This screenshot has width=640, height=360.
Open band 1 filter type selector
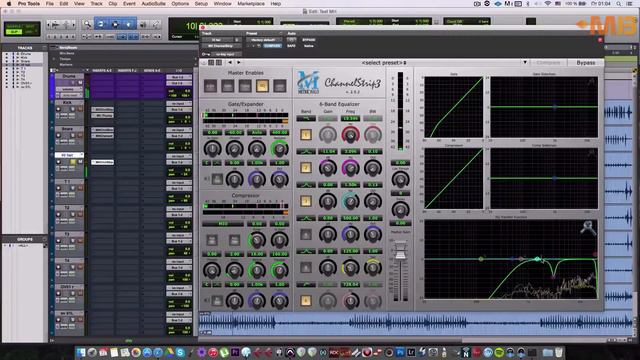(x=306, y=118)
